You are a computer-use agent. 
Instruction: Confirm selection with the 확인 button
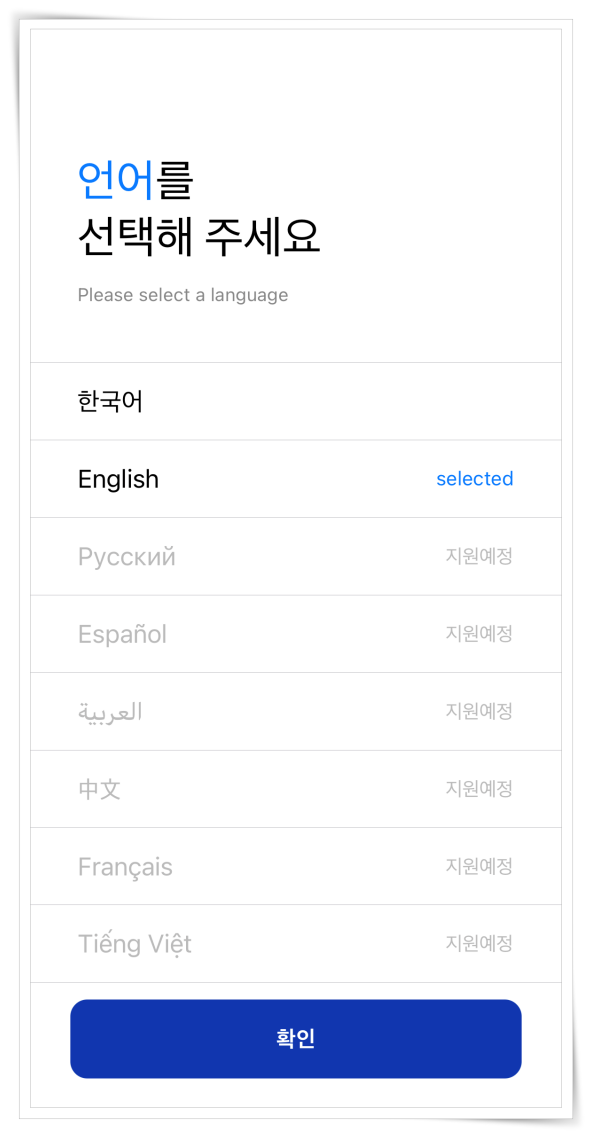[296, 1039]
